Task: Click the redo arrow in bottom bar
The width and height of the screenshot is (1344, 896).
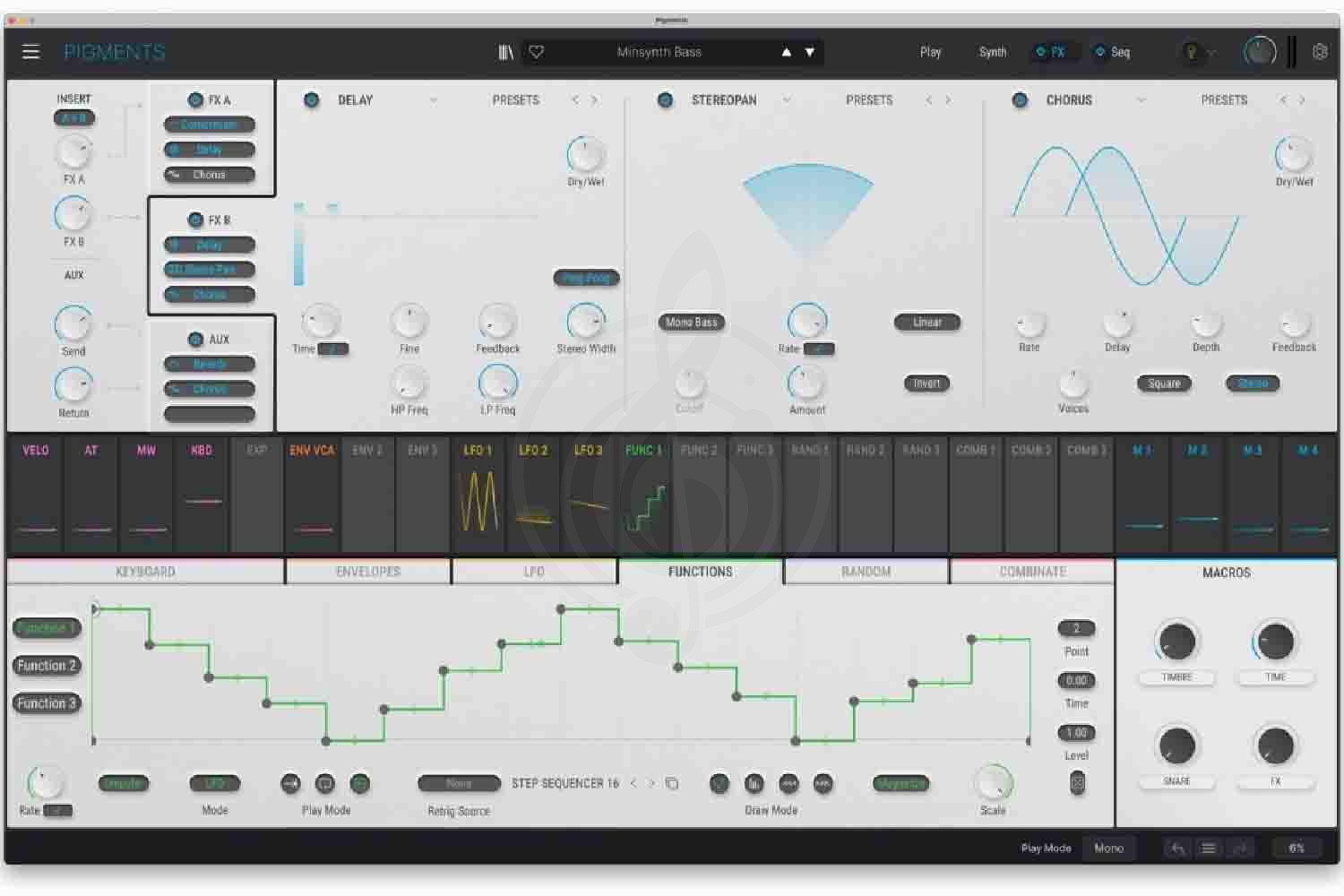Action: pos(1240,848)
